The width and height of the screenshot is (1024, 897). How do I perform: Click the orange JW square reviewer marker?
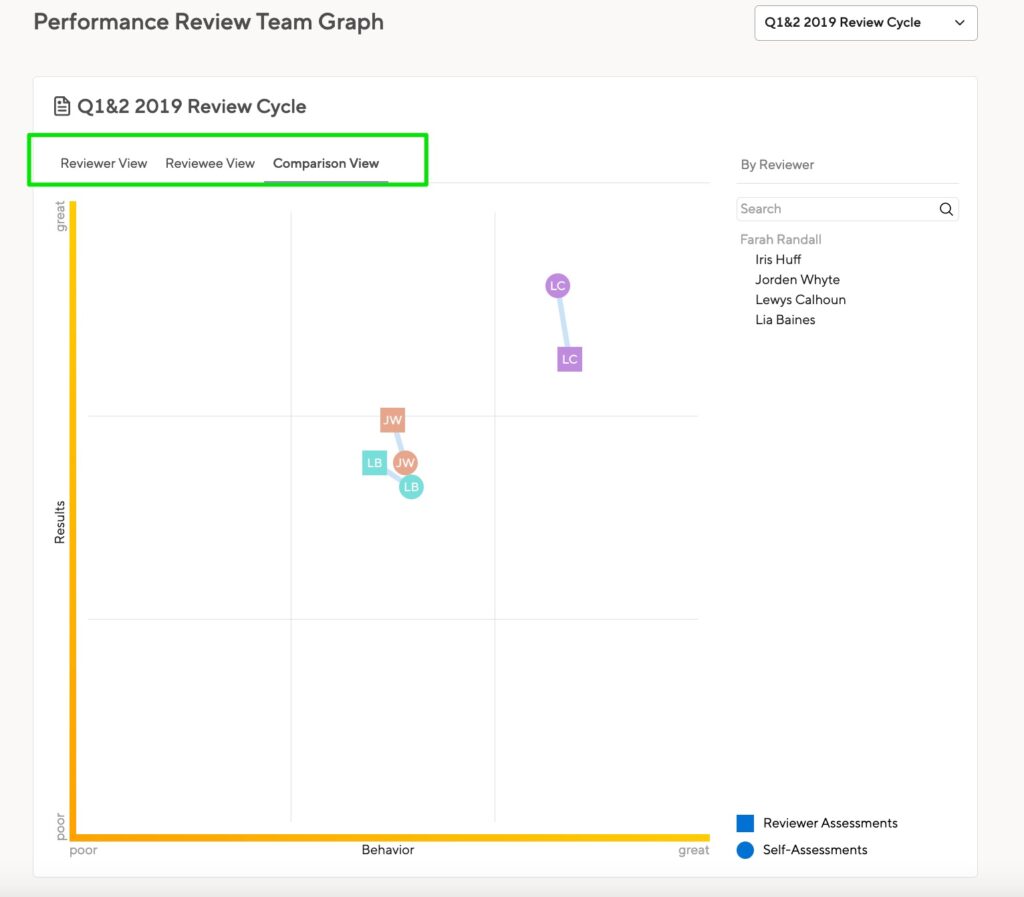pos(392,420)
